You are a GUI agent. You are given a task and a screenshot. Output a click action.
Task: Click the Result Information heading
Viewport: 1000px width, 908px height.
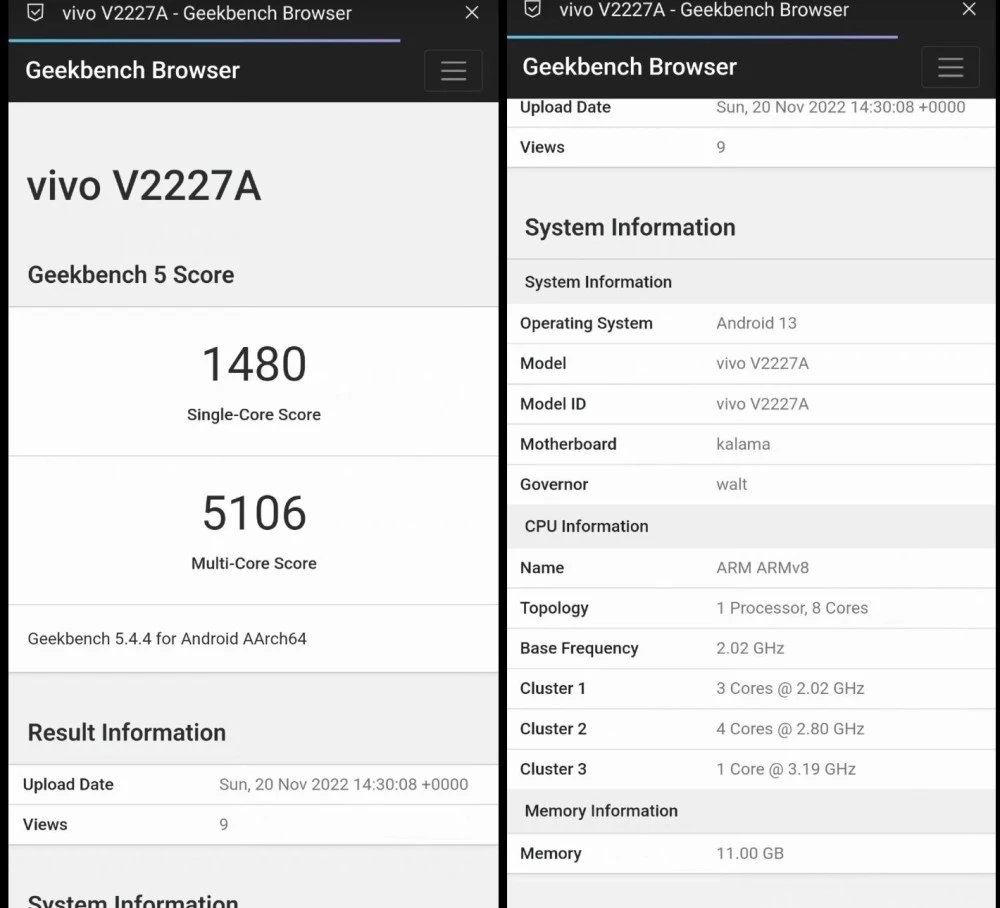pos(127,733)
